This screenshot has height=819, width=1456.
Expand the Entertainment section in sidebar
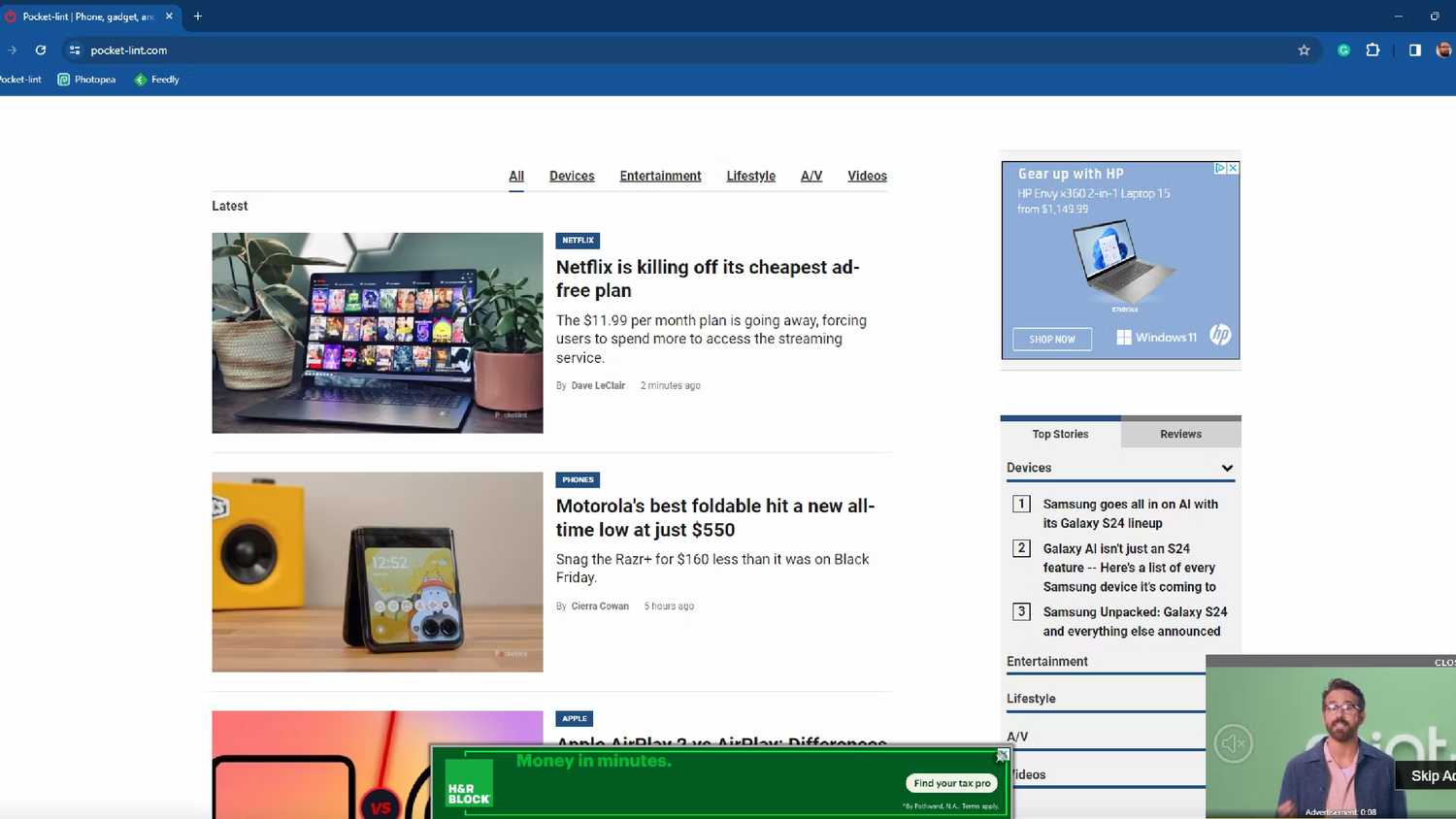(1106, 662)
